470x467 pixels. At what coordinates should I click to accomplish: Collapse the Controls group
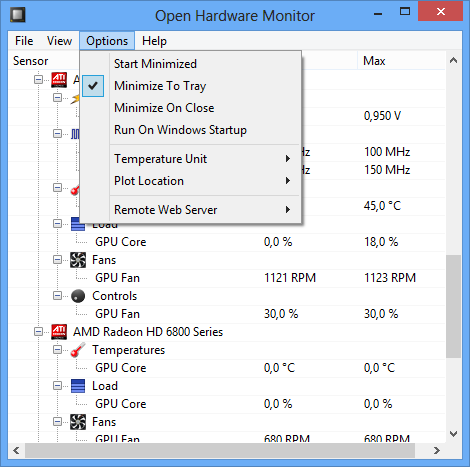coord(58,296)
